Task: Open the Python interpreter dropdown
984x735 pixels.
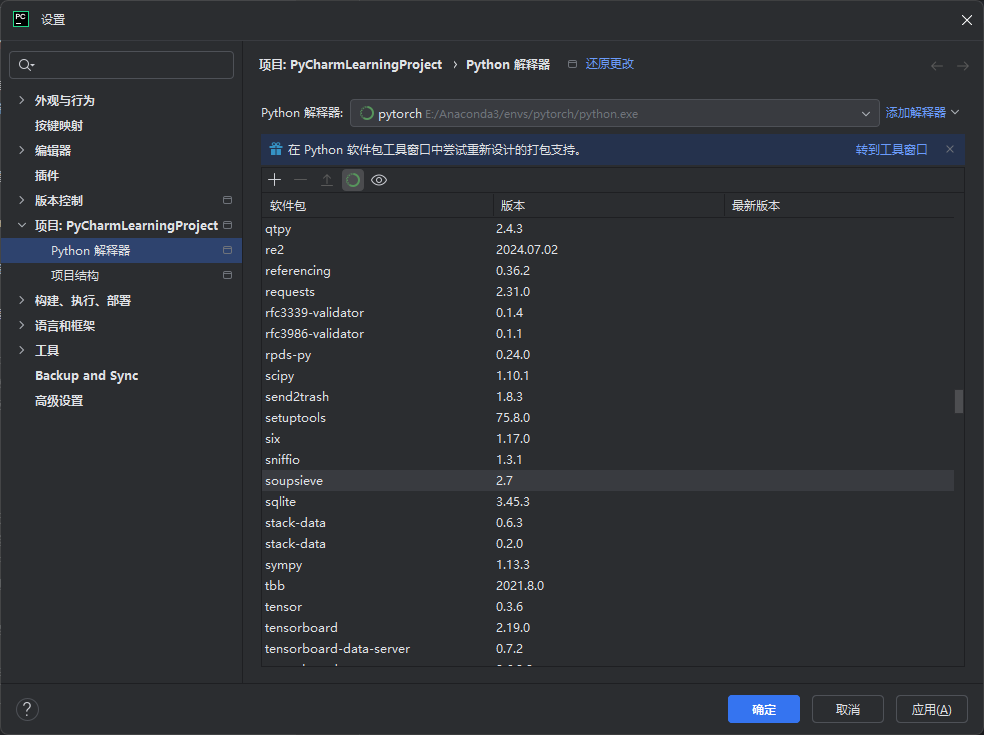Action: [614, 114]
